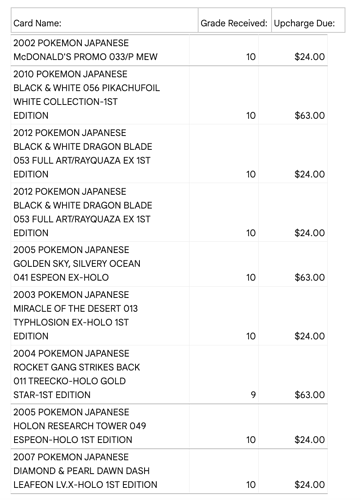Click the $24.00 upcharge for Holon Espeon
The image size is (361, 500).
pos(310,440)
